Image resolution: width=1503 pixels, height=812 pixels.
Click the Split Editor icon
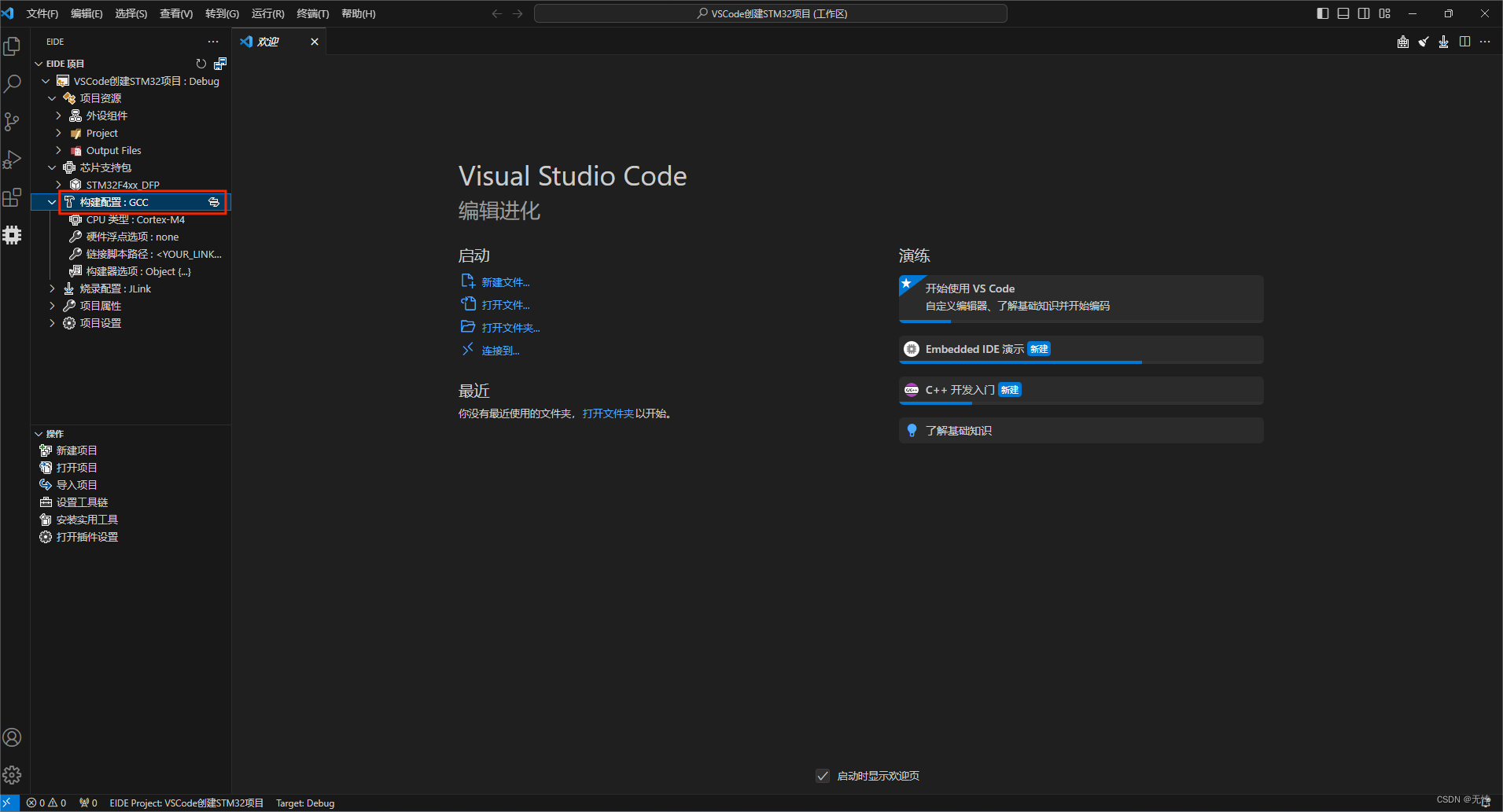pos(1464,42)
